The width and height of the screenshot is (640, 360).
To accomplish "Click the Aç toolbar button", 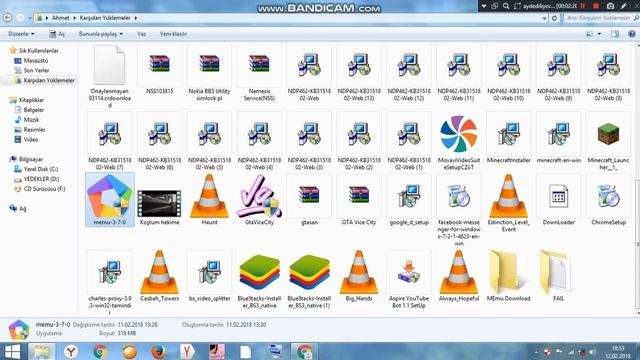I will pyautogui.click(x=57, y=34).
